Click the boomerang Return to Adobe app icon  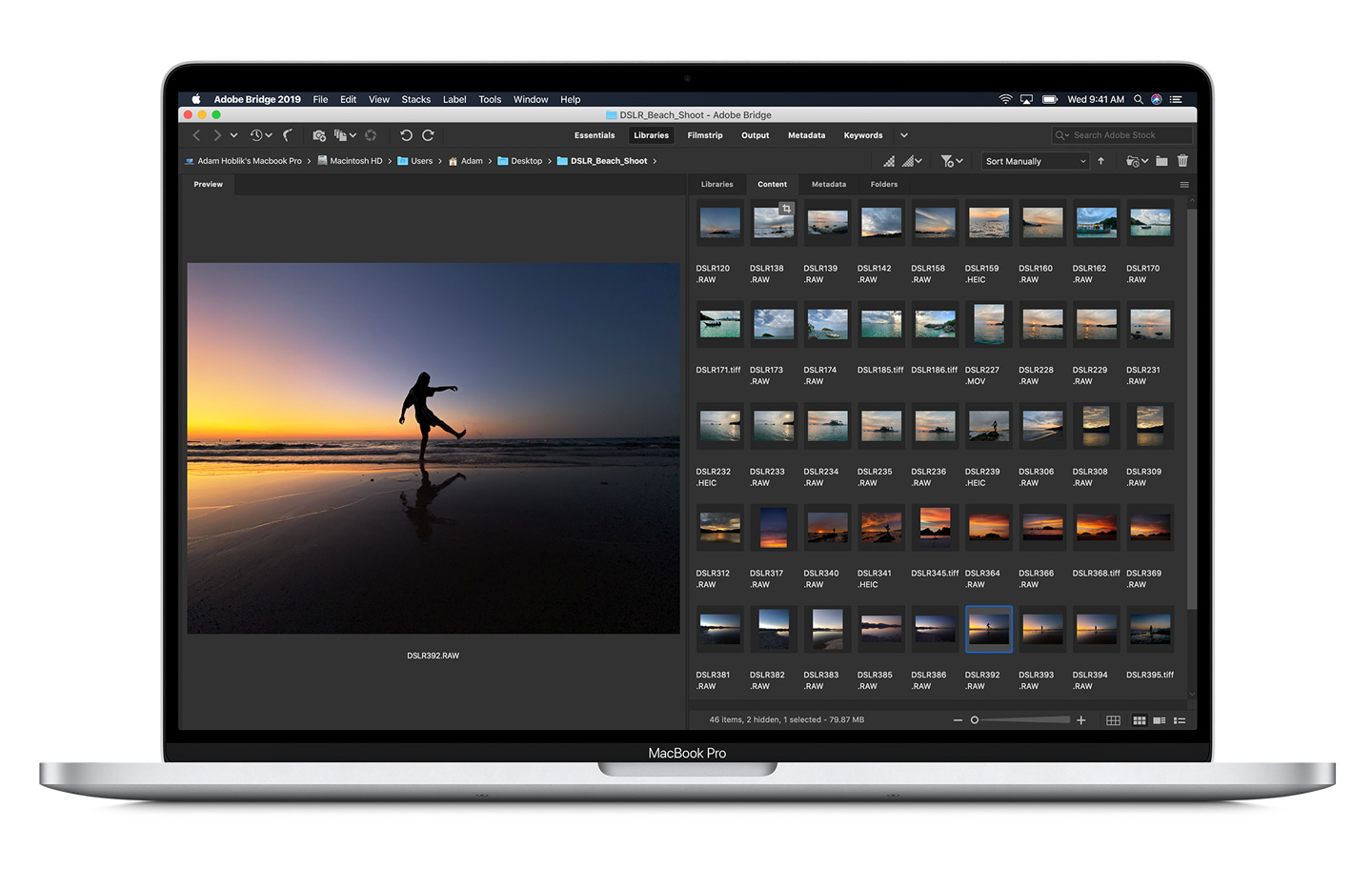point(288,135)
